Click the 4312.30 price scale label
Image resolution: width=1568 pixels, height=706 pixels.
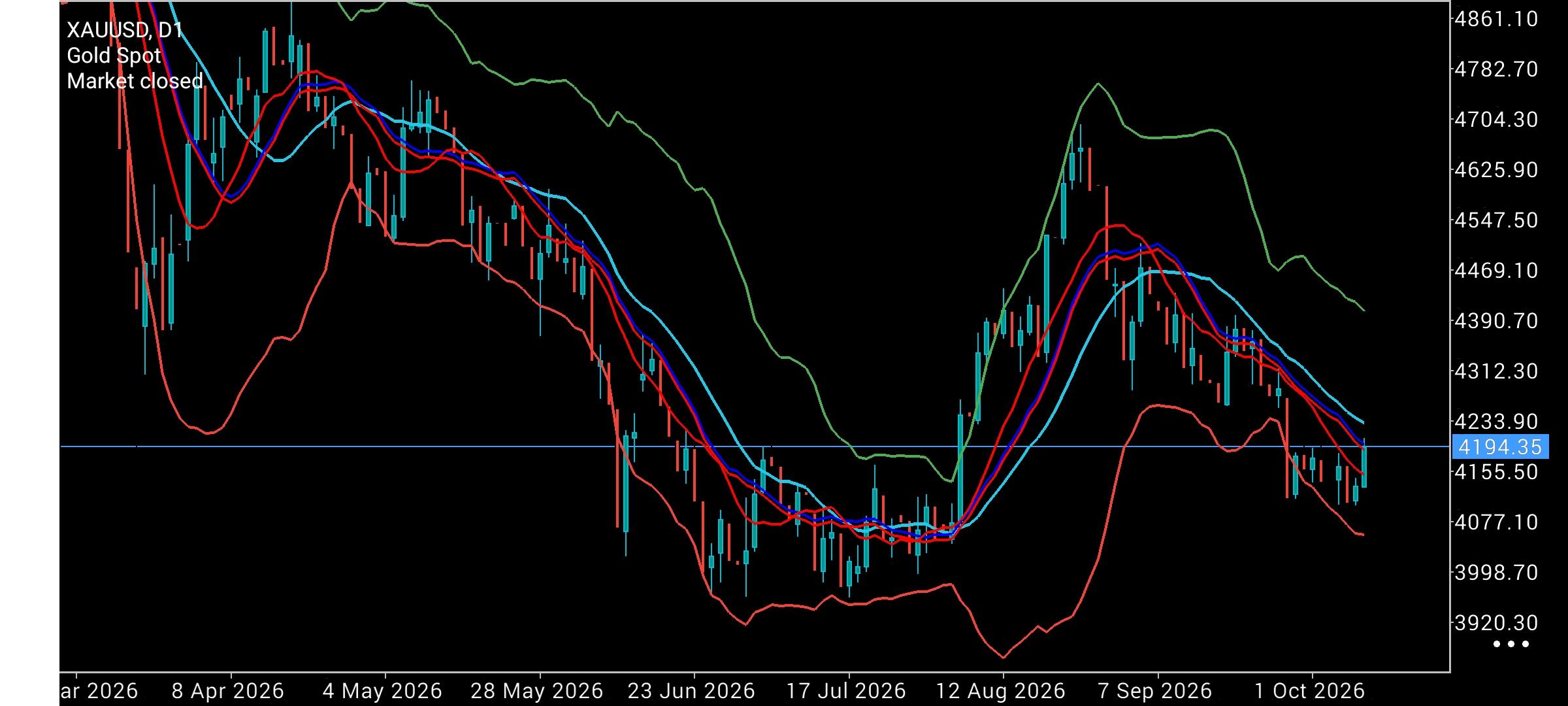tap(1496, 371)
